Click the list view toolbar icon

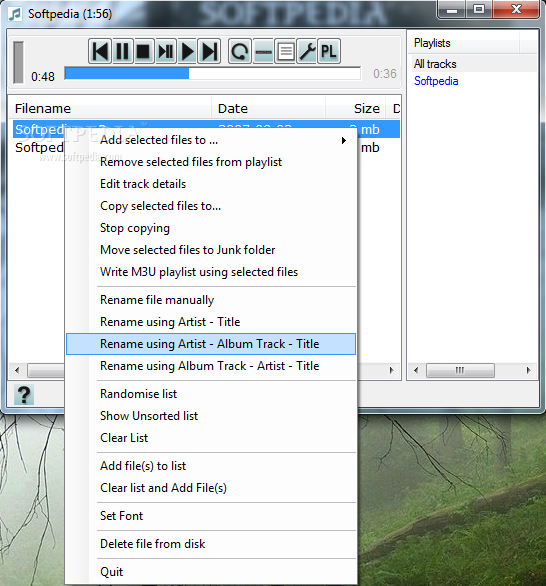coord(286,51)
